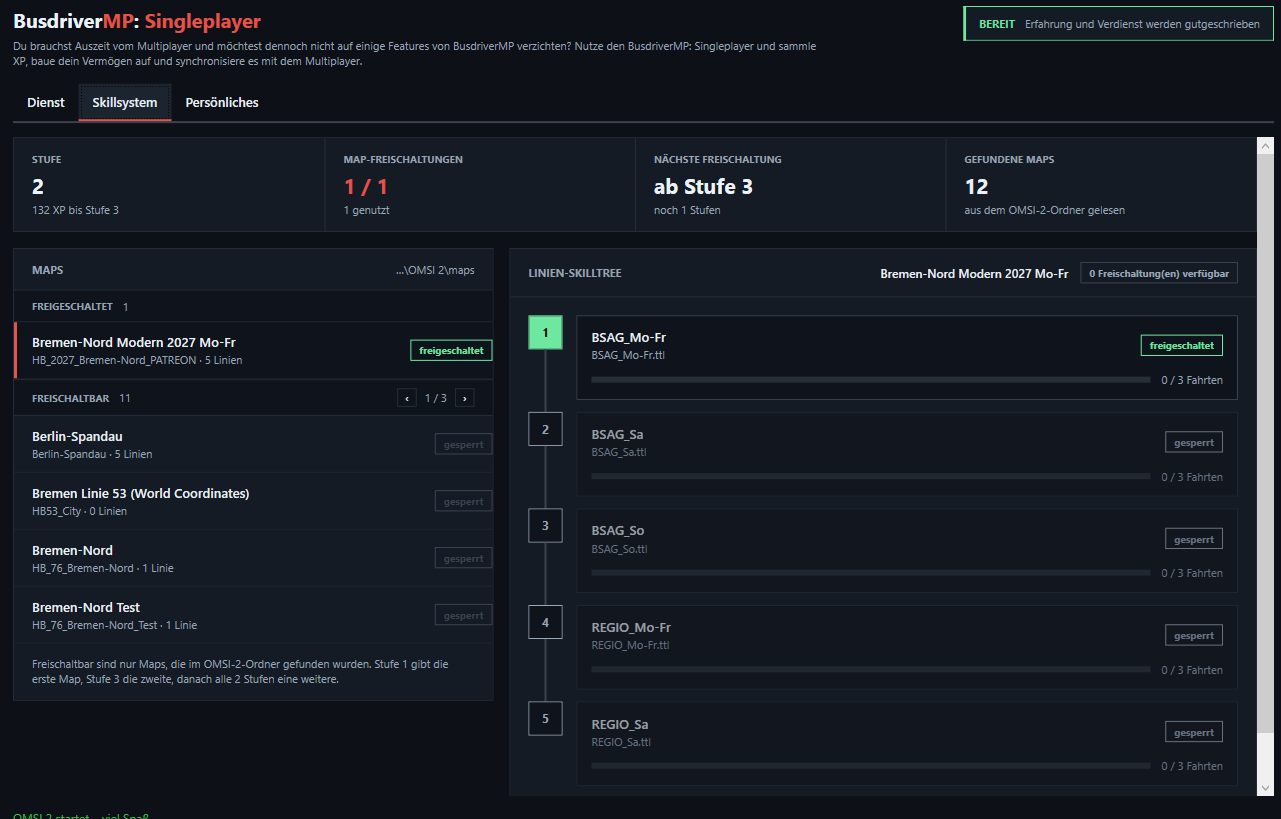Click the 'BSAG_Sa.ttl' file name

(619, 452)
